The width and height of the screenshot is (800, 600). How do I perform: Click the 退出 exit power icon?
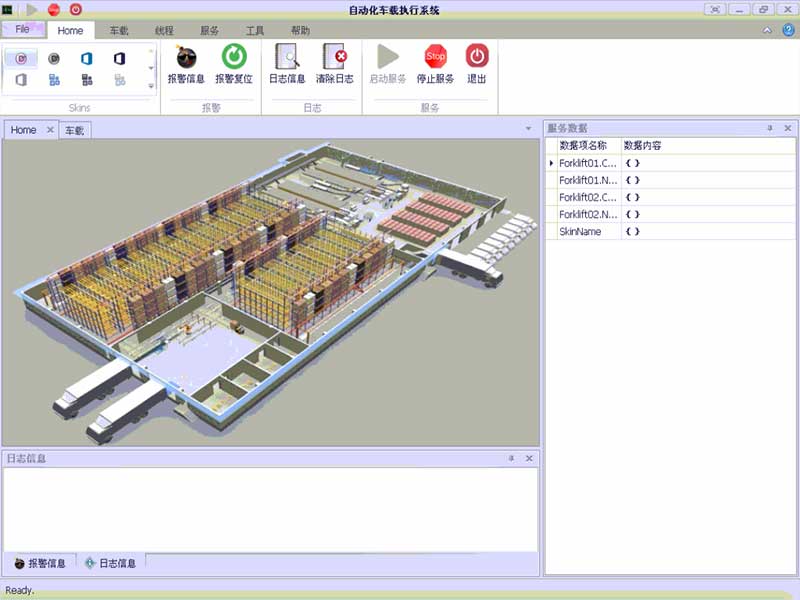(x=477, y=64)
